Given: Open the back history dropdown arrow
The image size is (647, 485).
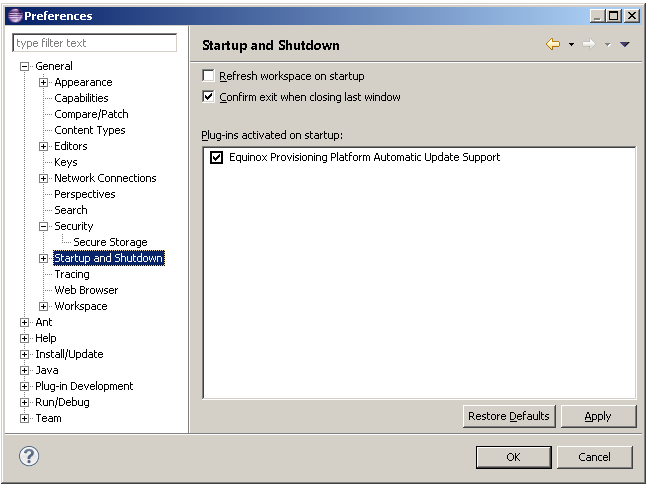Looking at the screenshot, I should (x=571, y=44).
